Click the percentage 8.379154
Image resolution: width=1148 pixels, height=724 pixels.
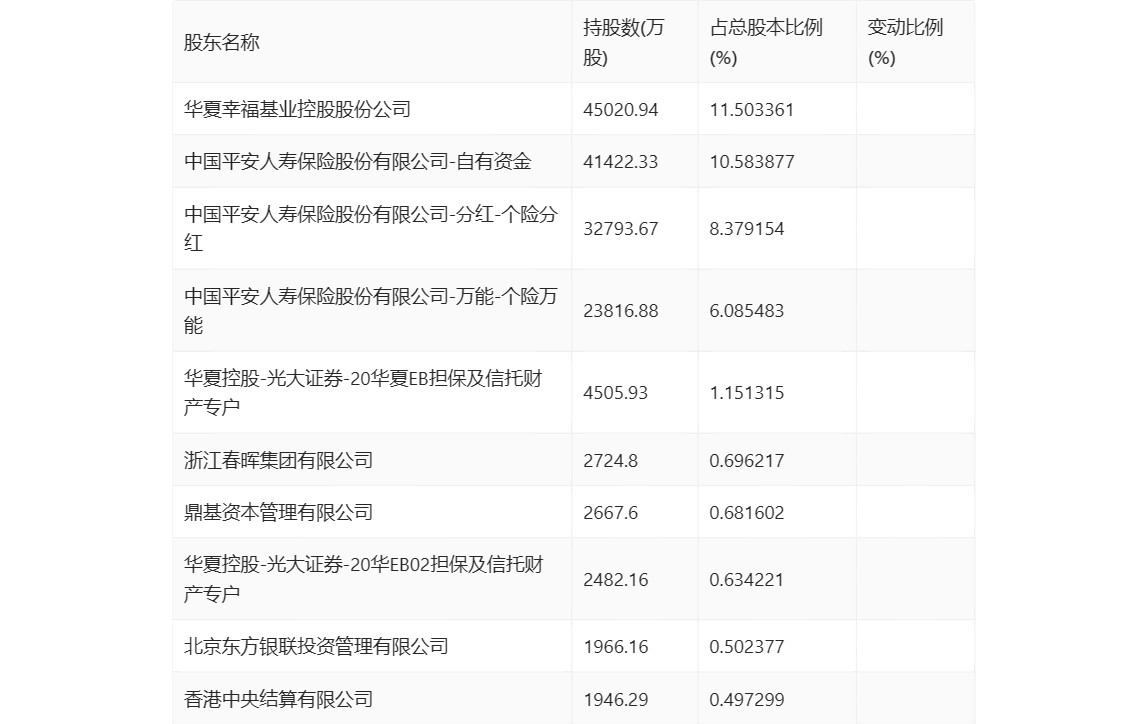coord(746,229)
